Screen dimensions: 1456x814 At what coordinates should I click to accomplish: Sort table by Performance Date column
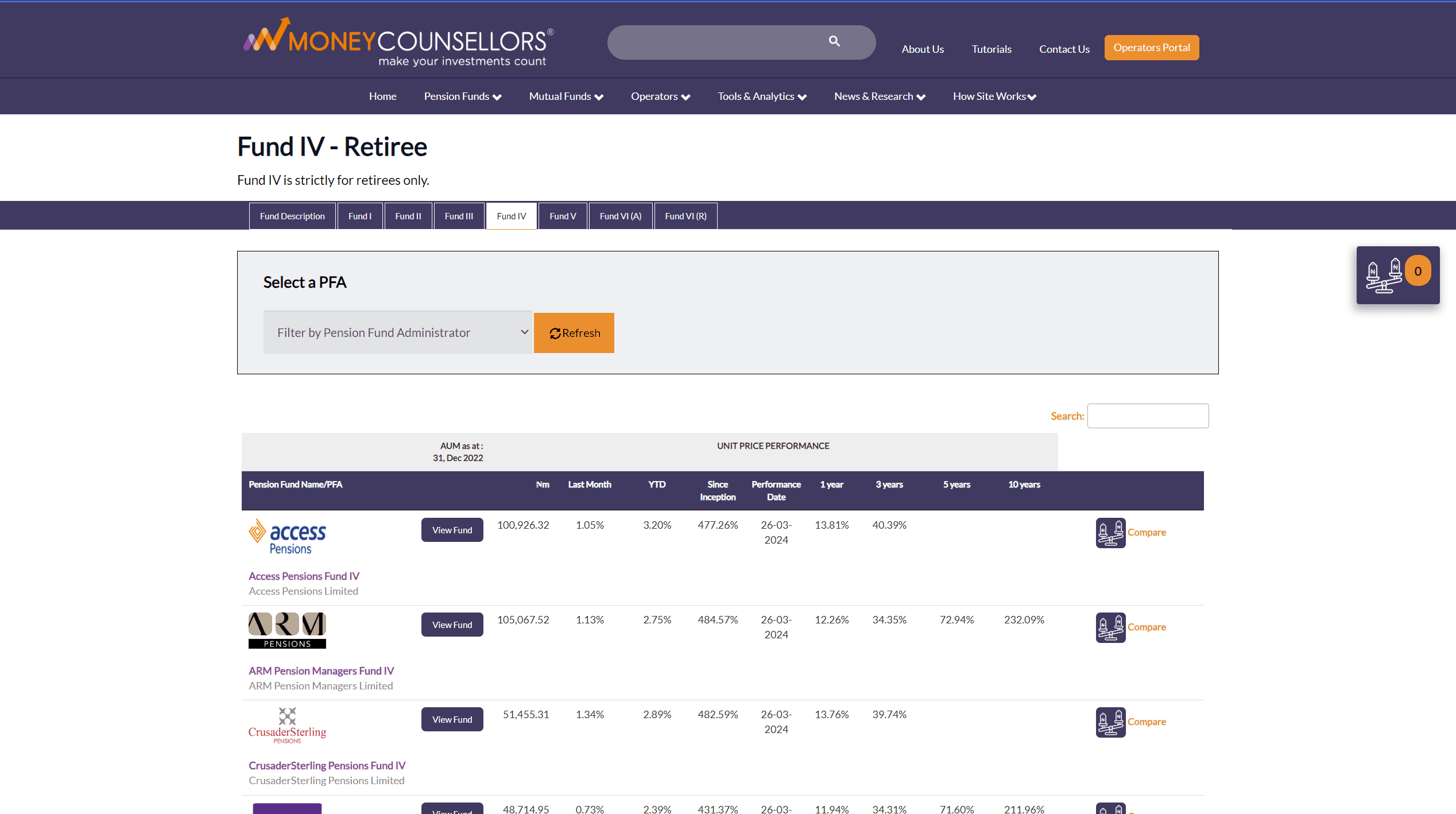776,491
